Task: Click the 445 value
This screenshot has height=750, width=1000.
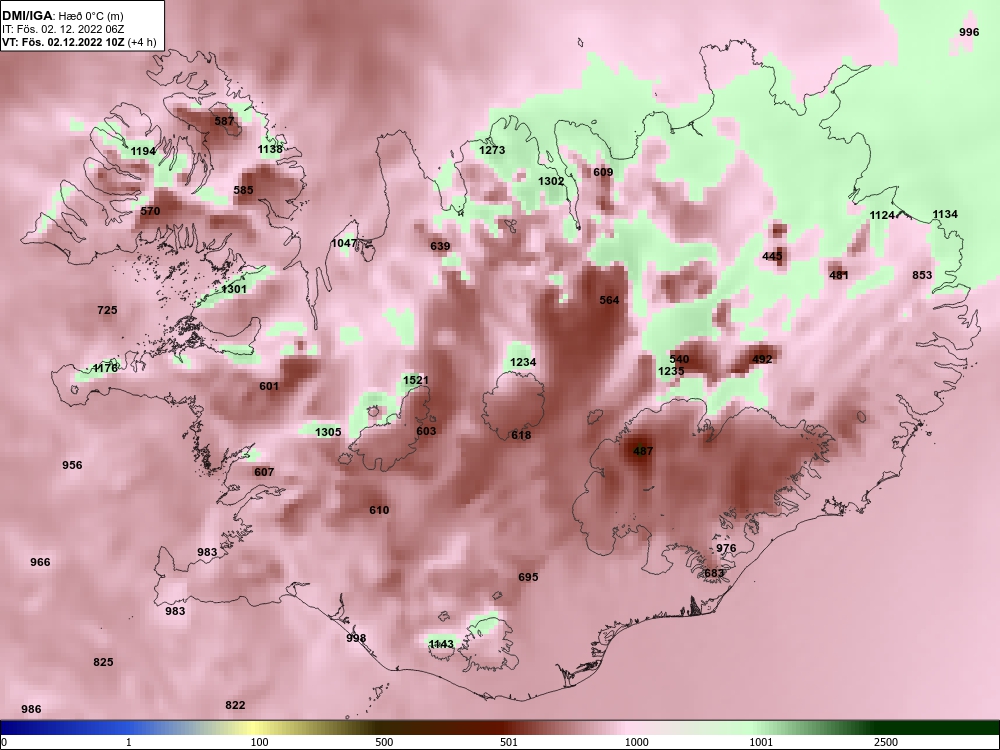Action: coord(772,256)
